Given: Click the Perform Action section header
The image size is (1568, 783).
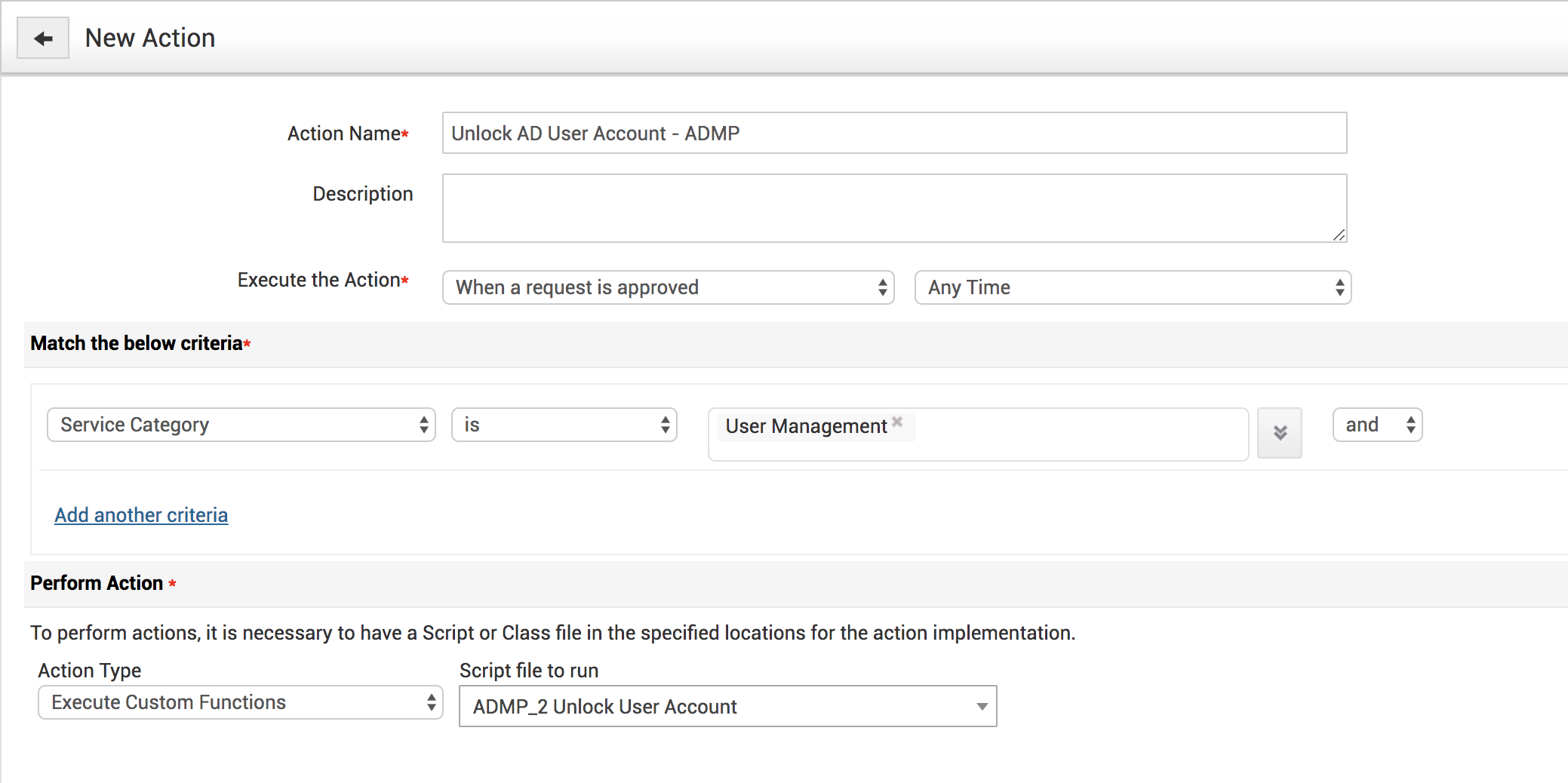Looking at the screenshot, I should tap(97, 583).
